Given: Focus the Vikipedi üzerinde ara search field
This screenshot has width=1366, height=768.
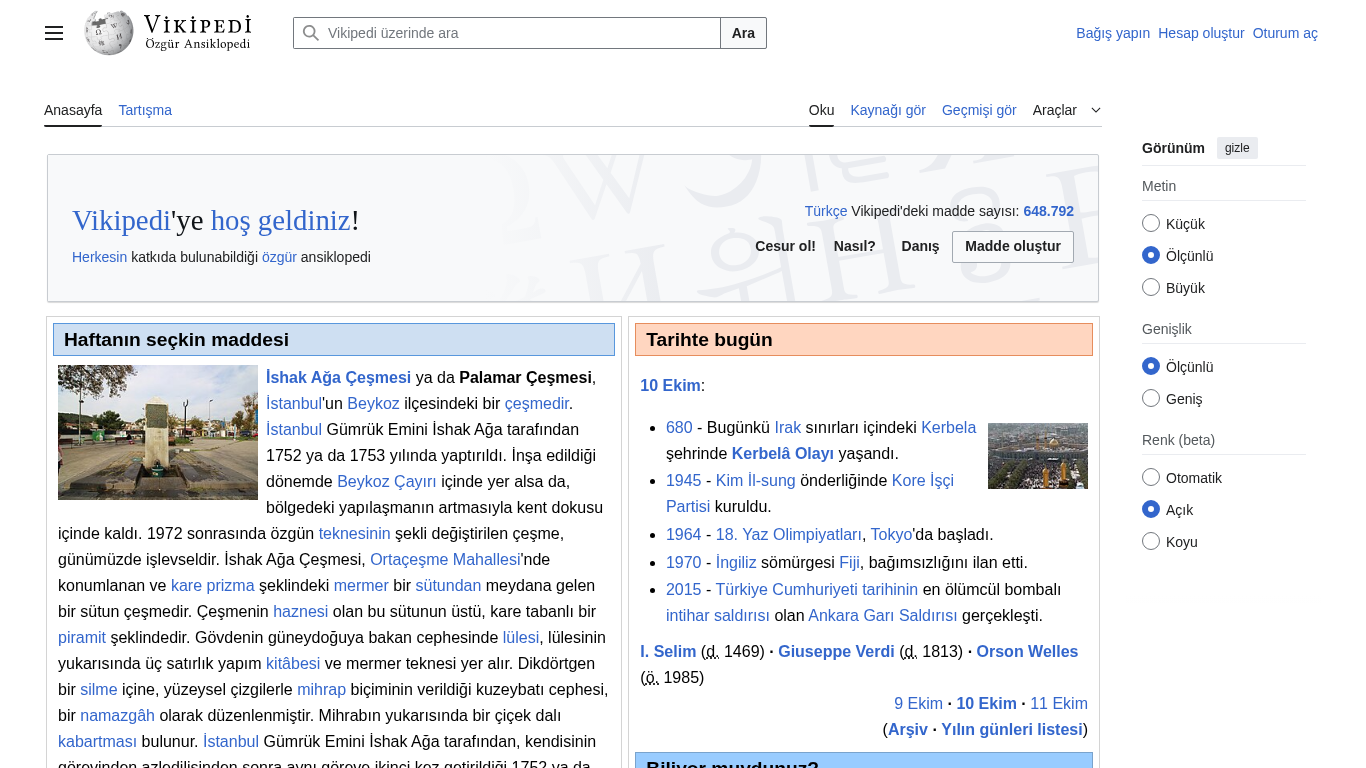Looking at the screenshot, I should (x=520, y=33).
